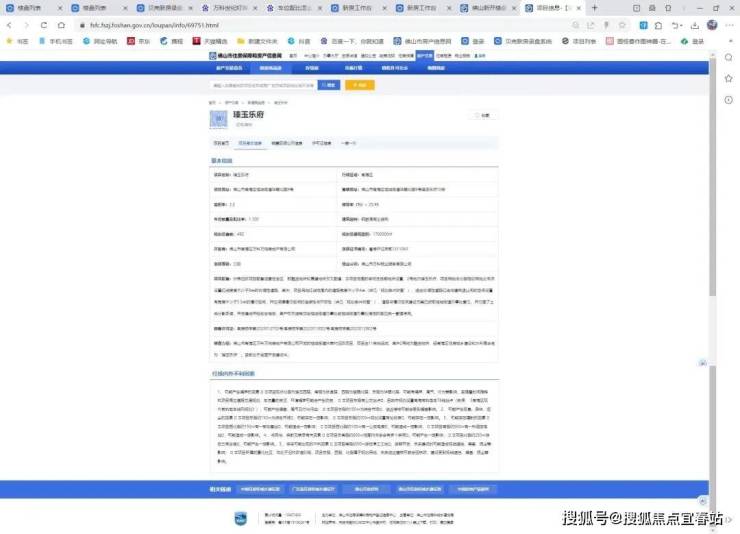740x534 pixels.
Task: Select the first item in blue sub-navigation bar
Action: coord(229,68)
